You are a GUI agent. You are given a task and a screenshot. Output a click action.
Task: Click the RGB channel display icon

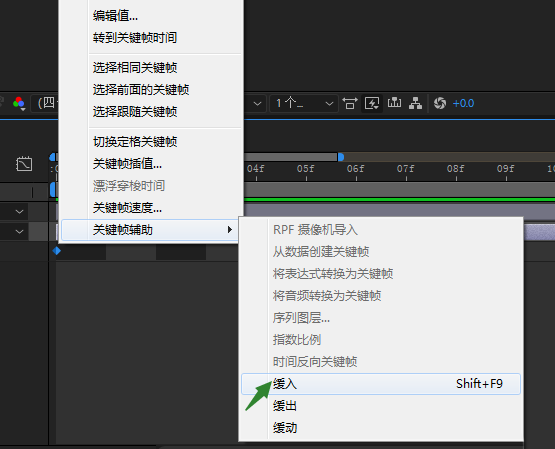point(19,103)
